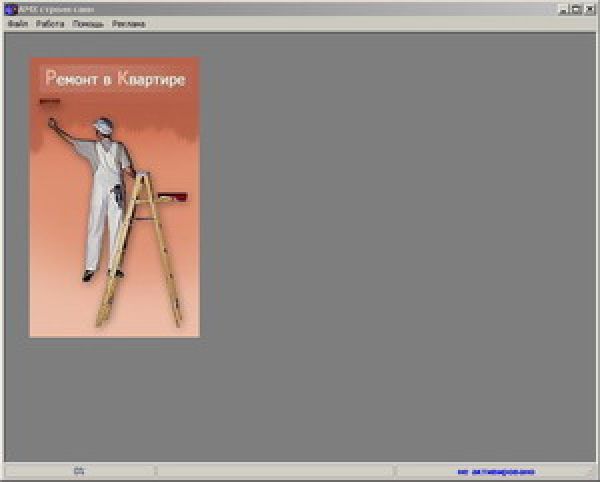Click the blue hyperlink in the status bar
The height and width of the screenshot is (482, 600).
tap(496, 472)
